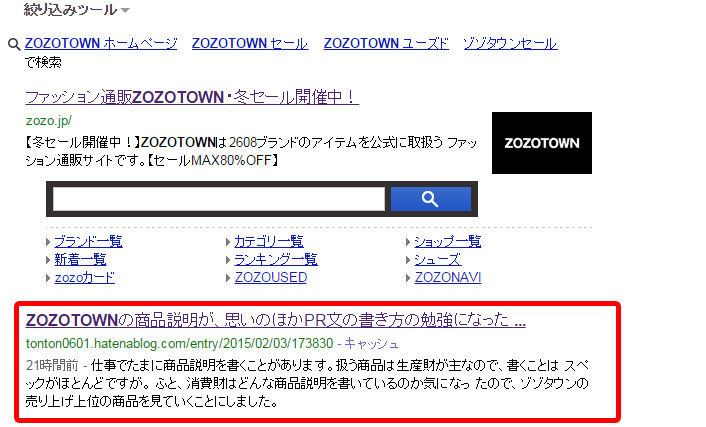Viewport: 706px width, 427px height.
Task: Open related search ゾゾタウンセール
Action: point(511,43)
